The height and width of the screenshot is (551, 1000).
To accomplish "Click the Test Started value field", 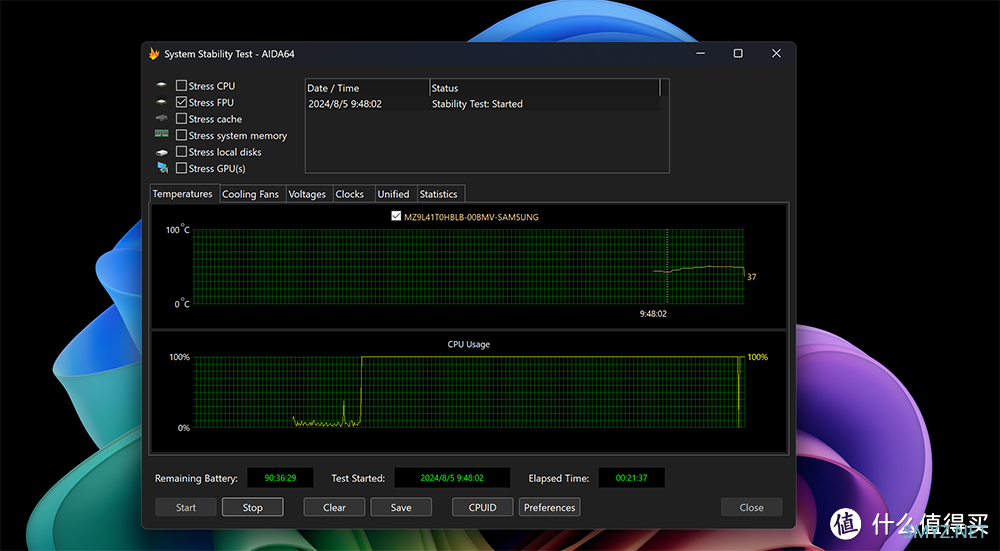I will coord(452,478).
